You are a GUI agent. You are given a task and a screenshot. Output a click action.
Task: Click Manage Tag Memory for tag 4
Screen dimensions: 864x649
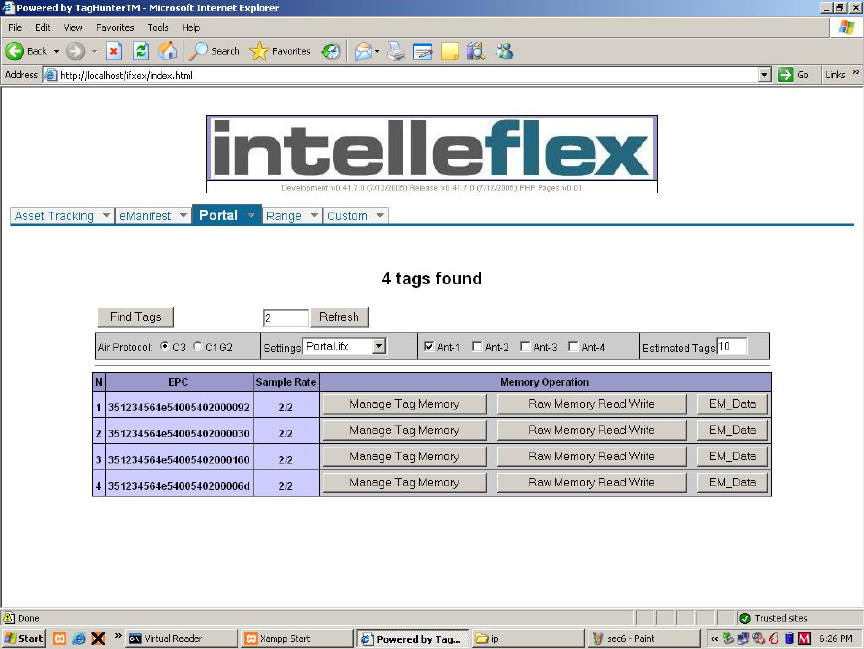tap(404, 482)
